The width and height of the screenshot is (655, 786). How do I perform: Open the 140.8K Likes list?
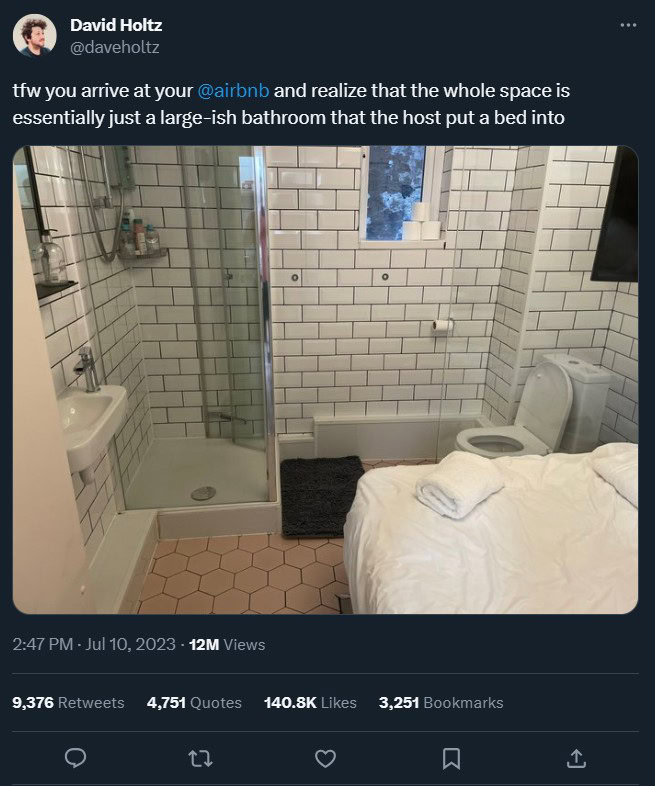(x=310, y=703)
